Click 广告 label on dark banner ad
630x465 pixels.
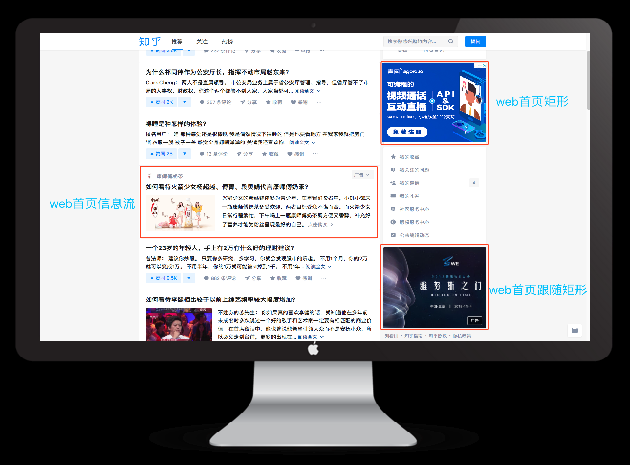tap(475, 320)
